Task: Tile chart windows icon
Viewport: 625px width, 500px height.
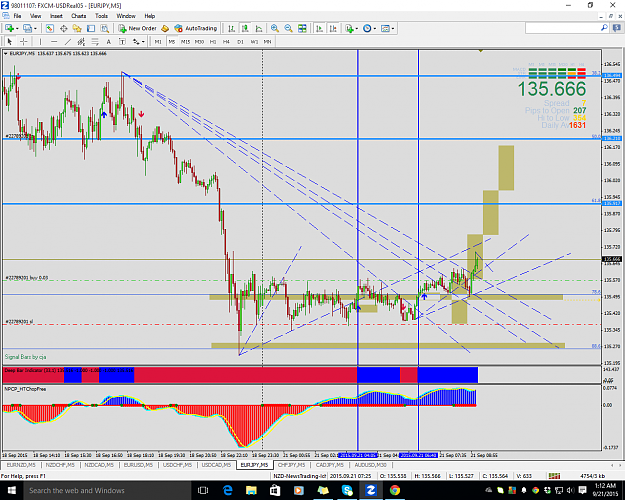Action: [303, 28]
